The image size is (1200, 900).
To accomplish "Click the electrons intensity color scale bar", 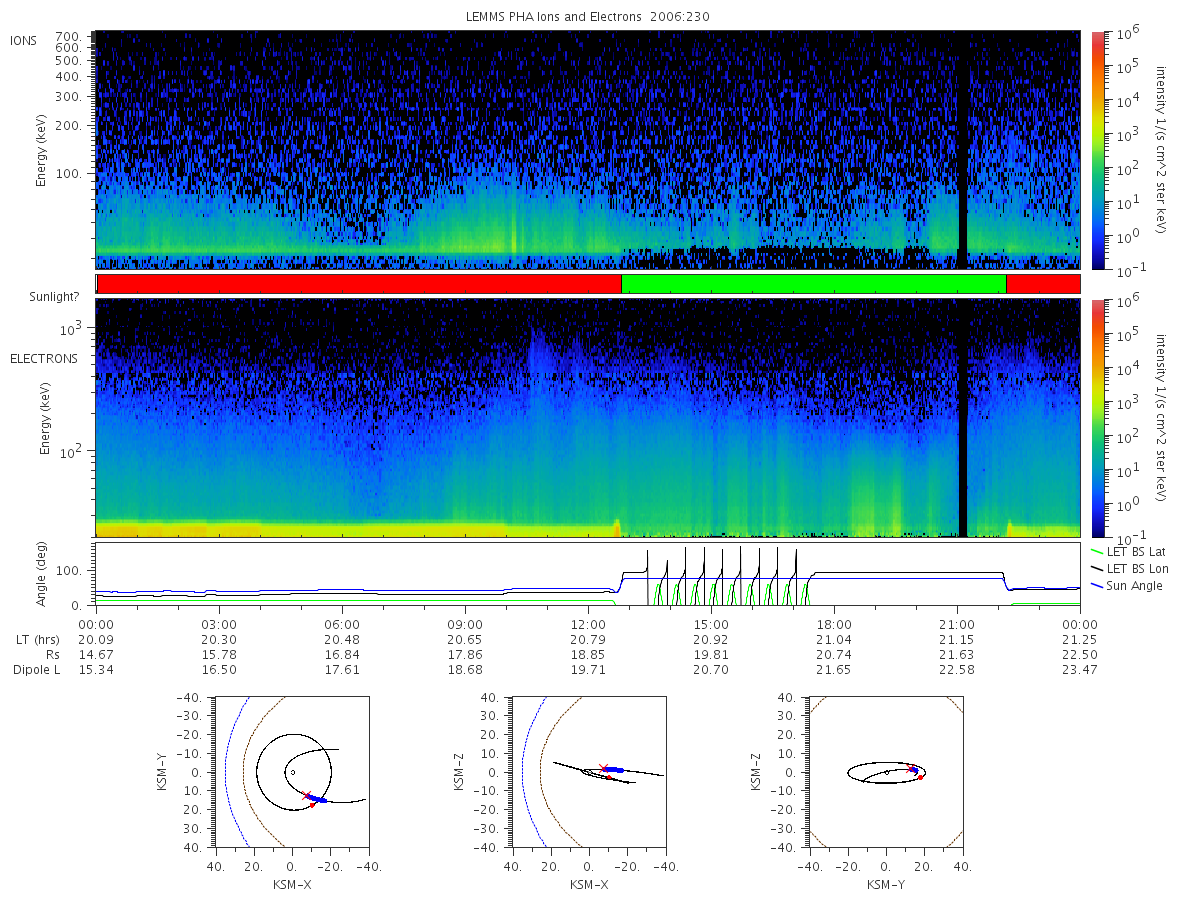I will pyautogui.click(x=1097, y=417).
